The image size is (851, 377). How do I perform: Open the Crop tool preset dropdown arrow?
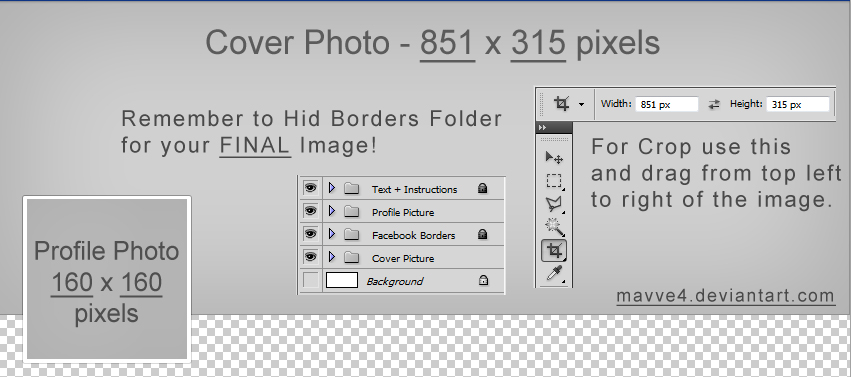pos(581,104)
